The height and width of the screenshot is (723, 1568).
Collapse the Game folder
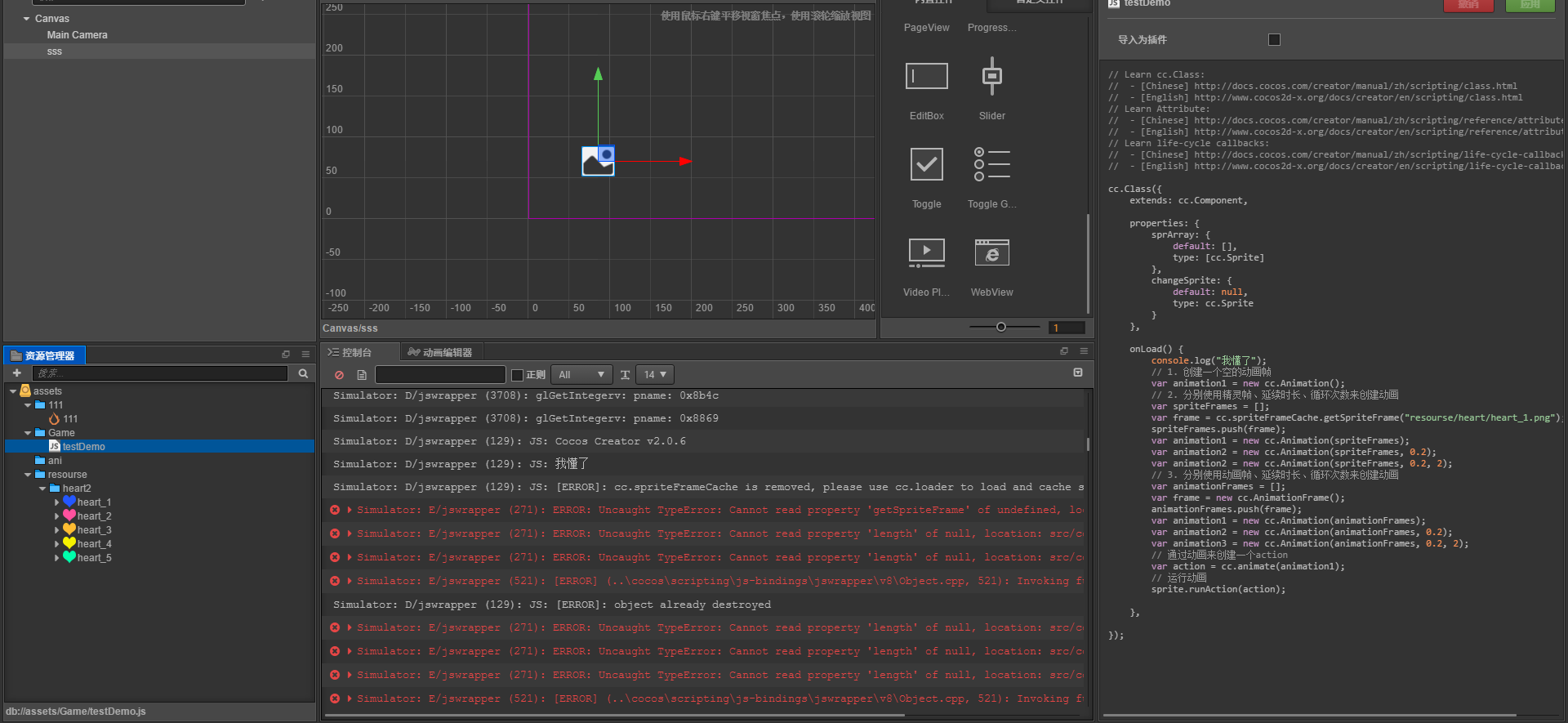(28, 433)
